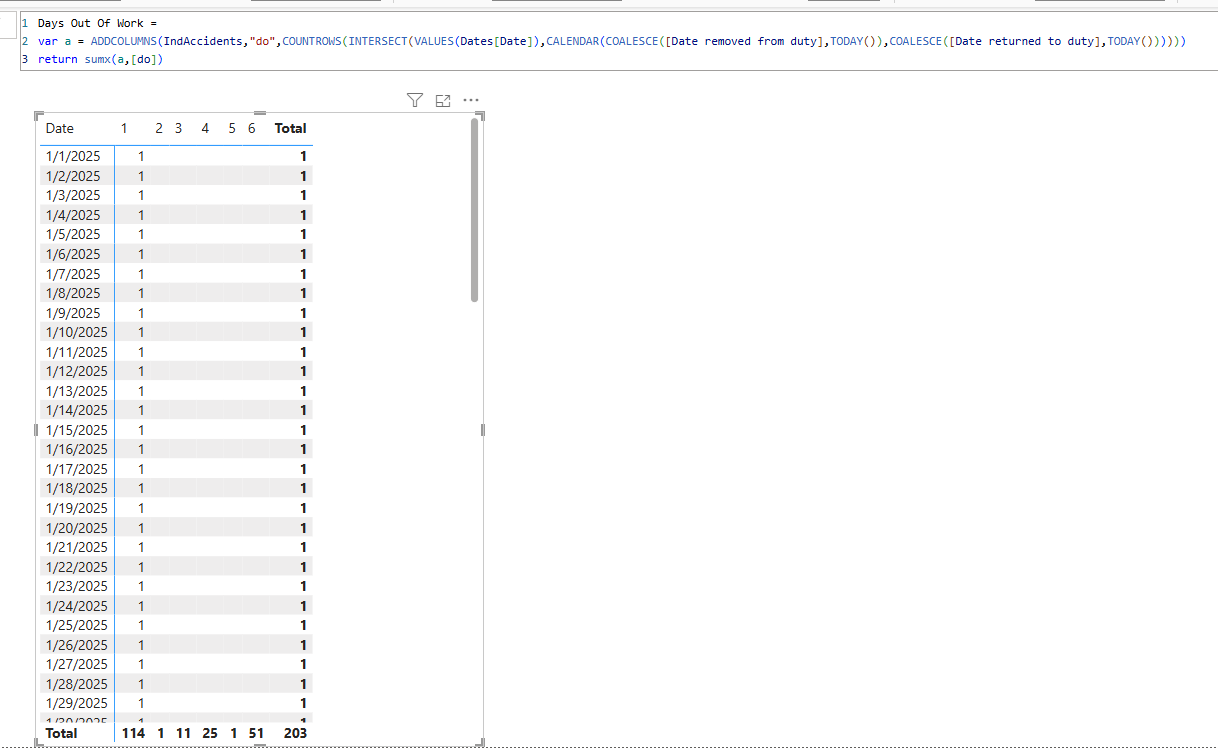Select the row labeled 1/17/2025

click(x=176, y=469)
